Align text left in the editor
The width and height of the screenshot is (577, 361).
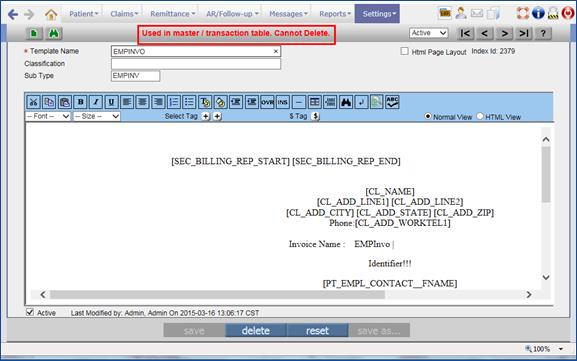pos(127,102)
